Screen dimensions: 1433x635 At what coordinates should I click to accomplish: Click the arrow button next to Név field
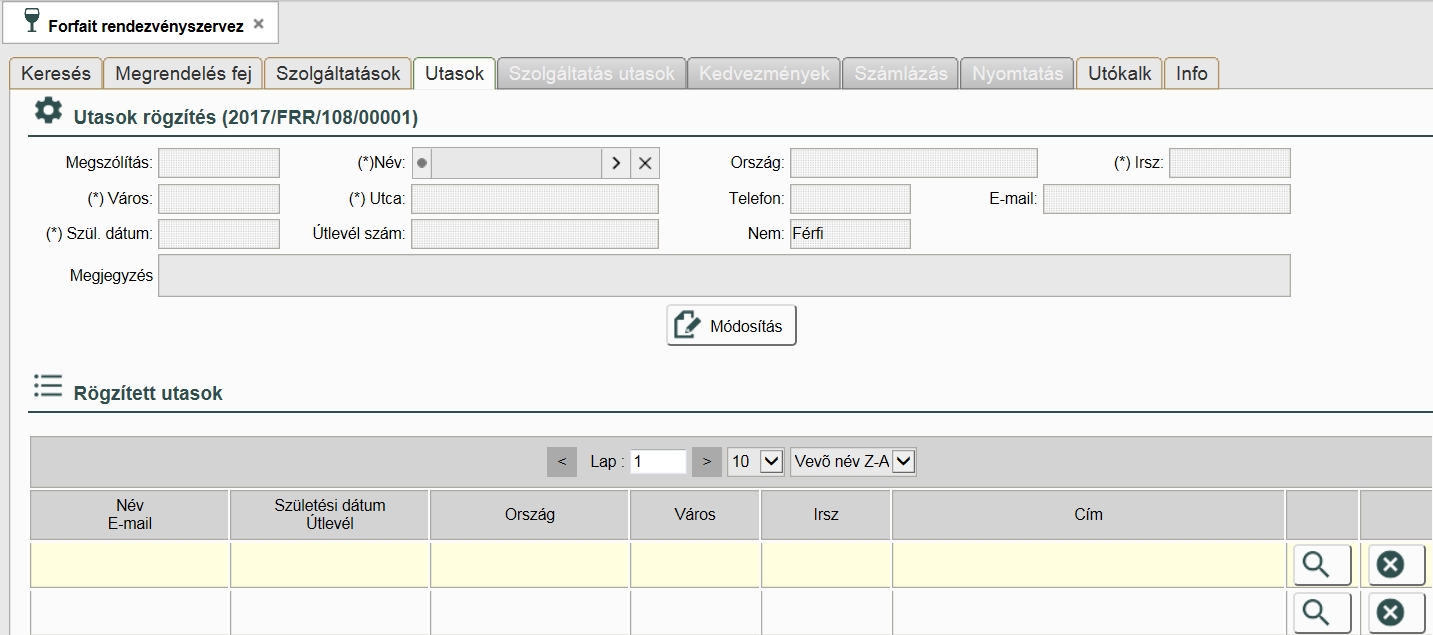coord(616,163)
